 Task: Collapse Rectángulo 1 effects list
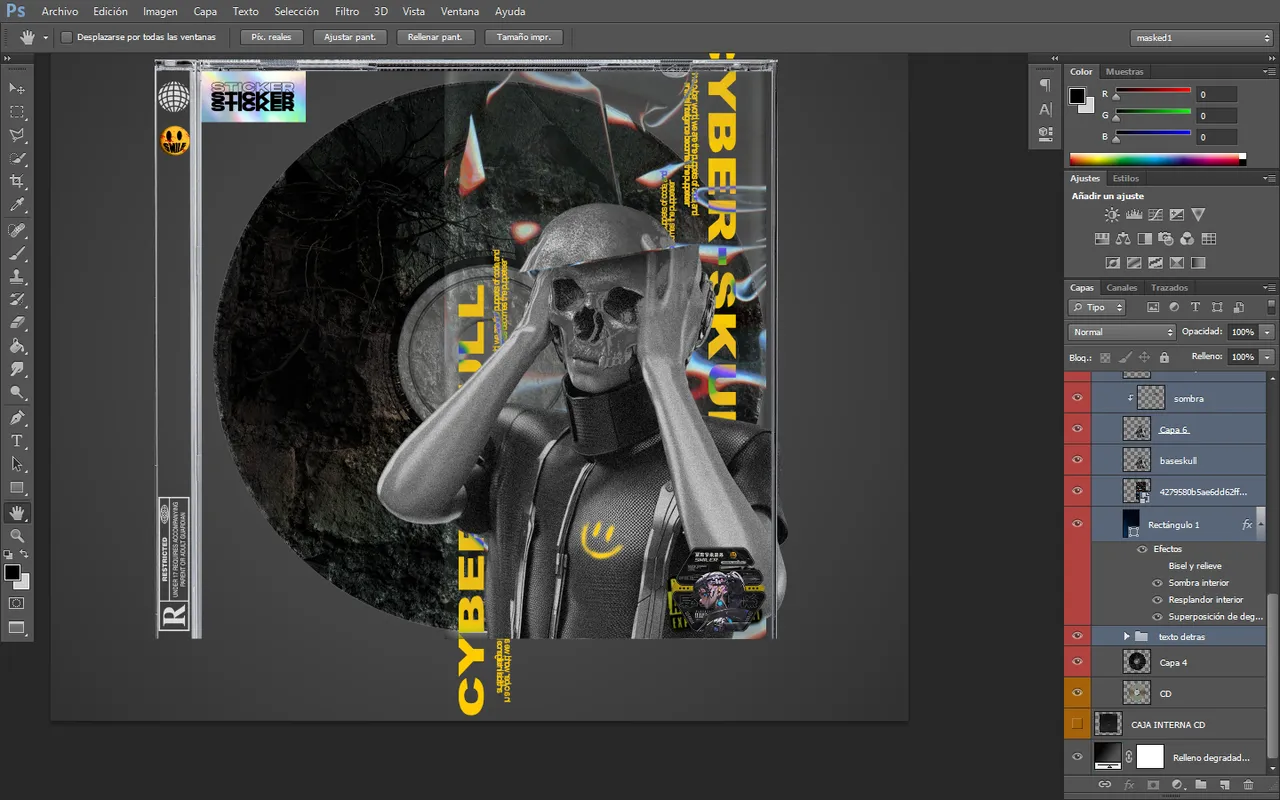coord(1261,524)
